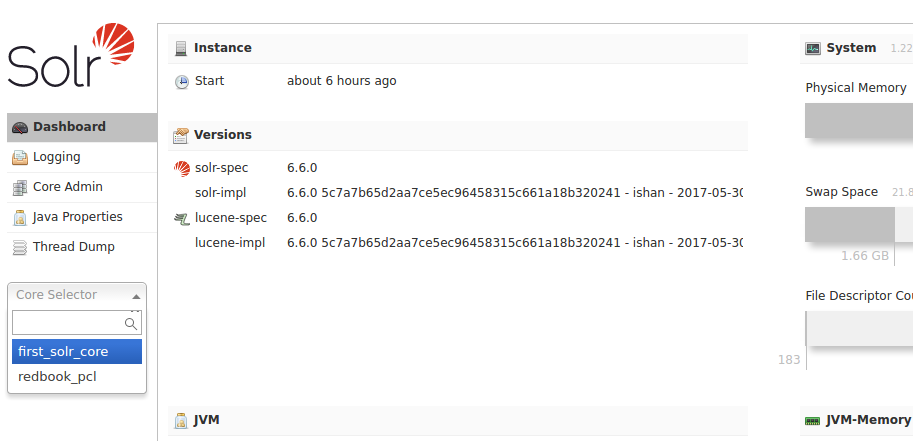Viewport: 913px width, 441px height.
Task: Click the Dashboard gauge icon
Action: click(x=20, y=128)
